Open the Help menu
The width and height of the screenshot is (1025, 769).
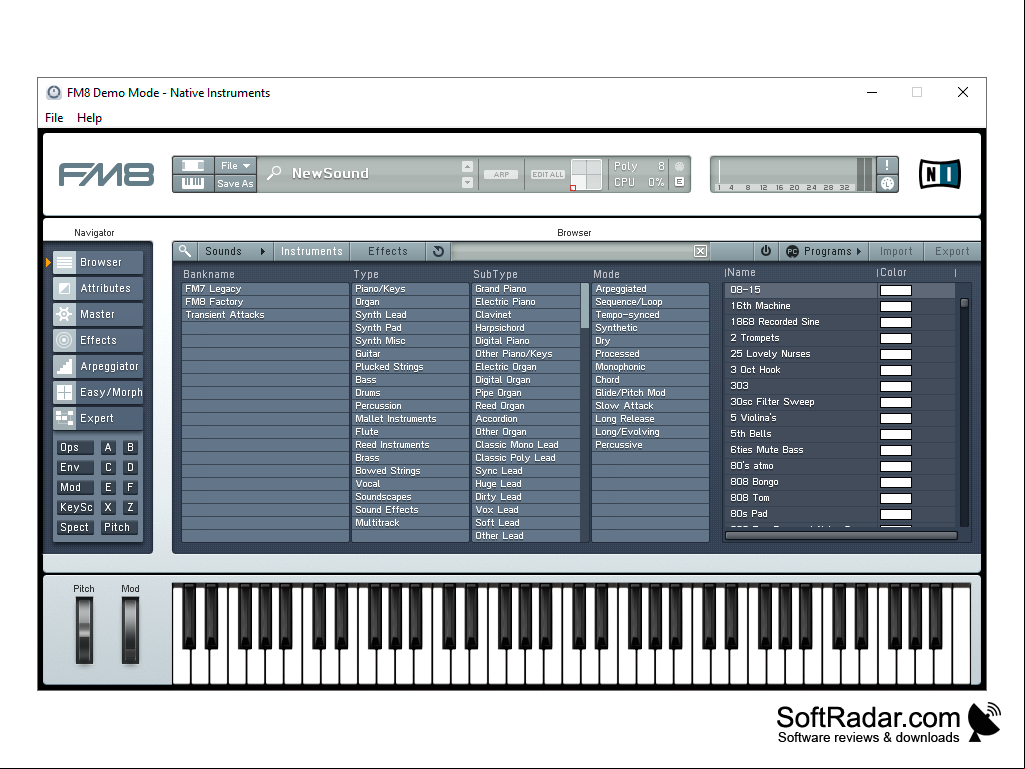pos(90,118)
